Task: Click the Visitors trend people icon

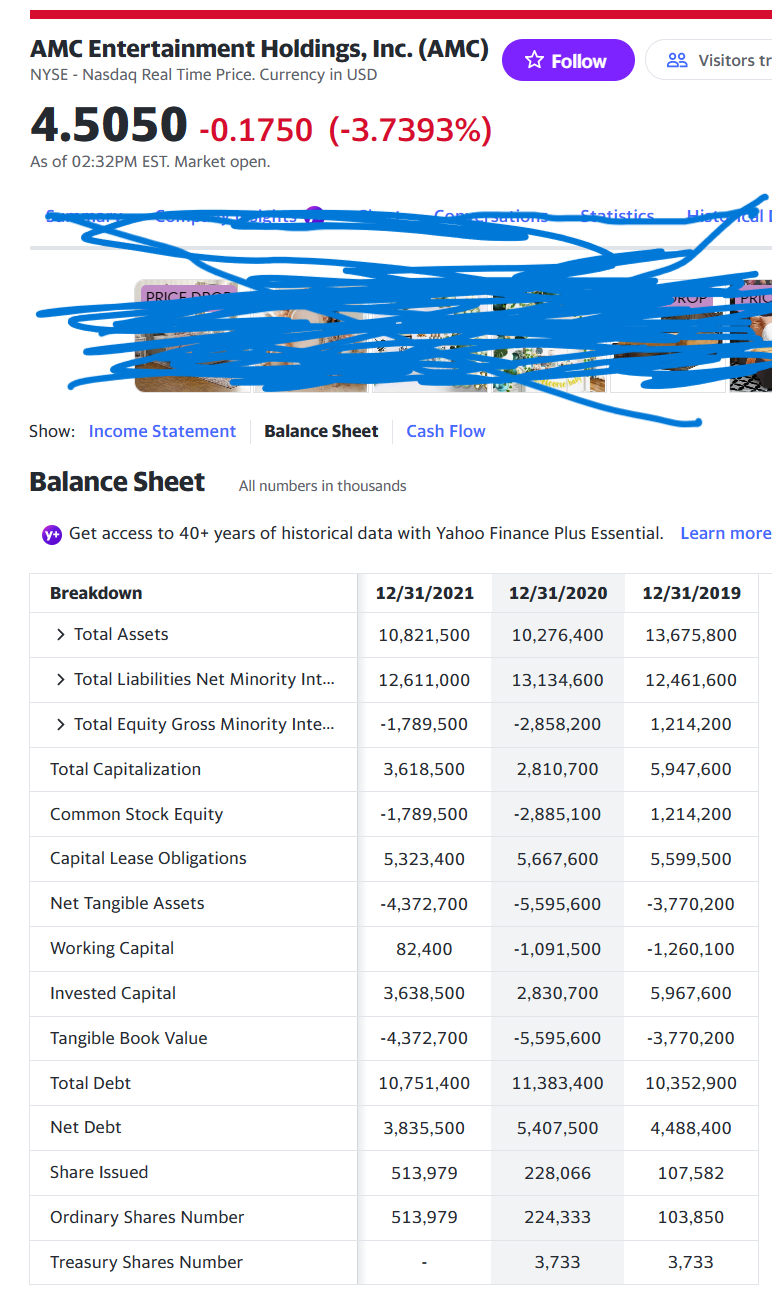Action: [x=677, y=61]
